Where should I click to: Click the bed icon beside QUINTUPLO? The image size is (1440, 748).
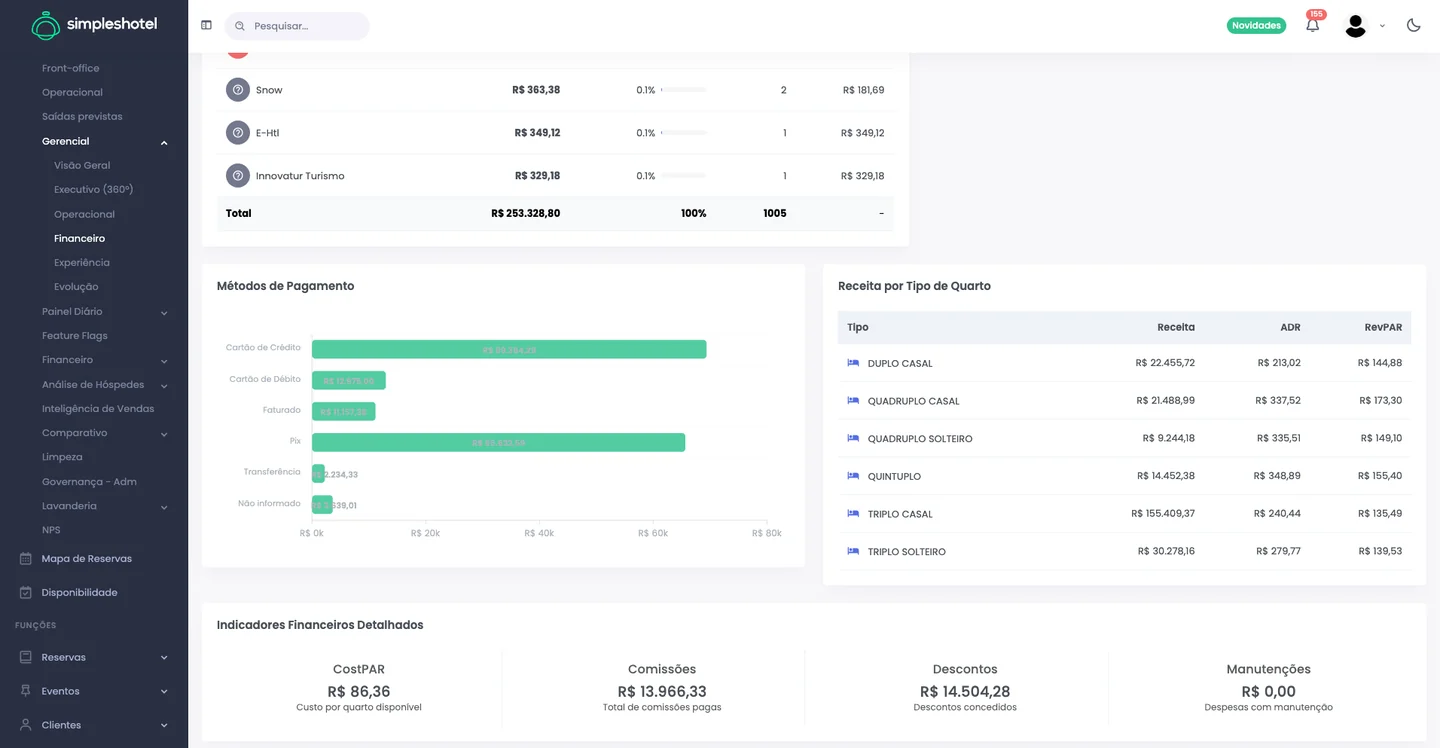[853, 476]
